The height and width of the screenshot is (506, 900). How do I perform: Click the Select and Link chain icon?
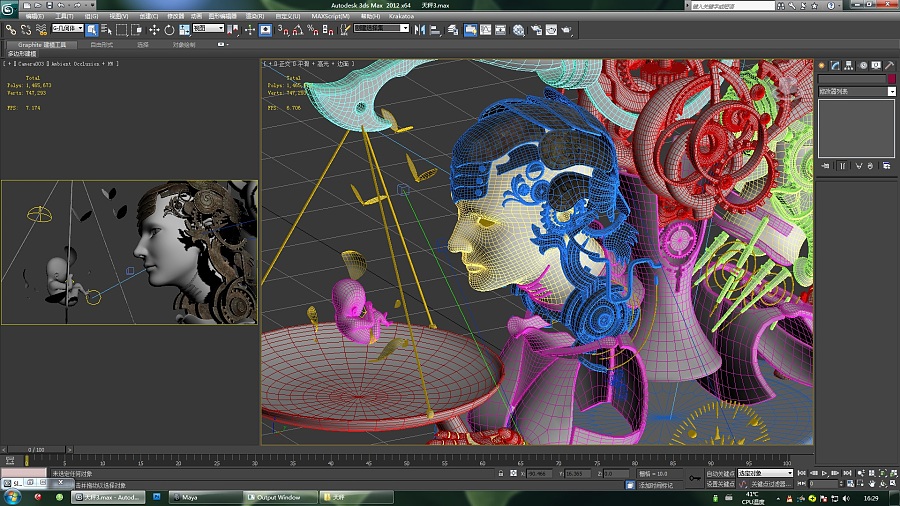pos(11,29)
